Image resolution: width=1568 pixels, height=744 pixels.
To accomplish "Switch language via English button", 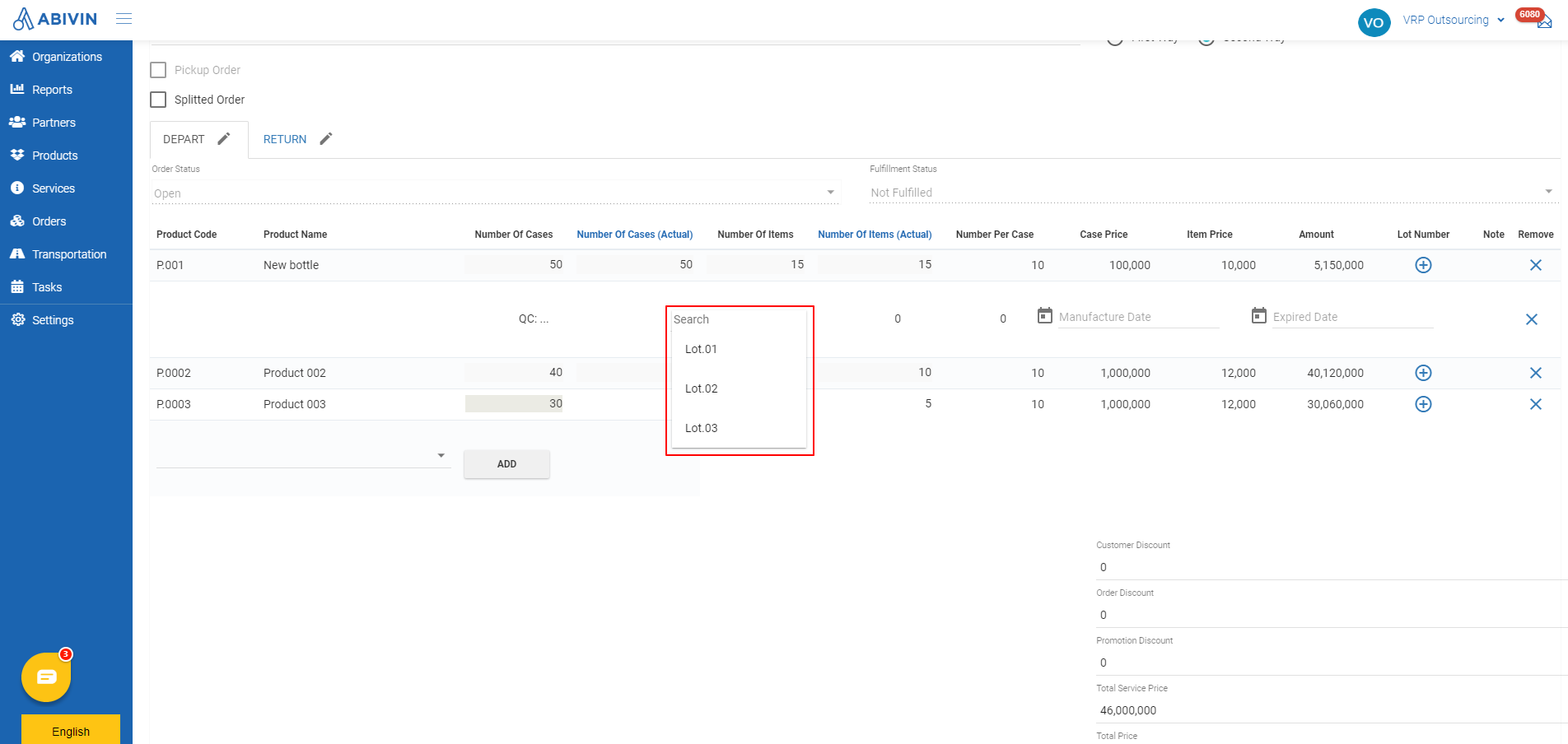I will click(71, 731).
